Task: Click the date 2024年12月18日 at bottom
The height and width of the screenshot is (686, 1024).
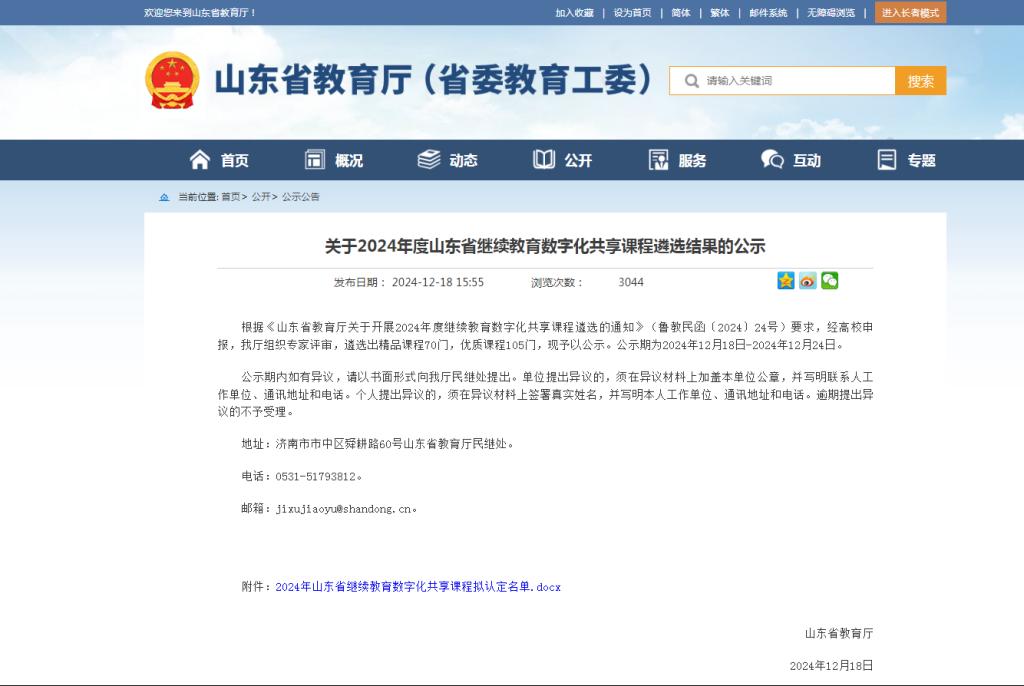Action: 831,666
